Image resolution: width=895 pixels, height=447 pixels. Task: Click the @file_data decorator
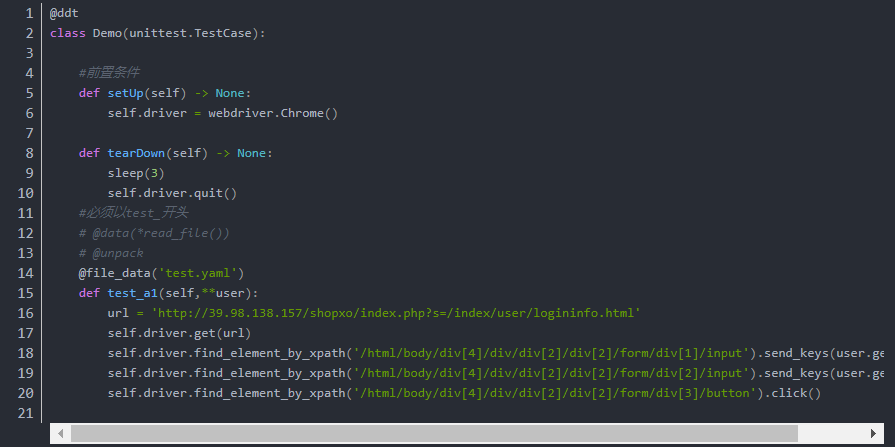(115, 273)
